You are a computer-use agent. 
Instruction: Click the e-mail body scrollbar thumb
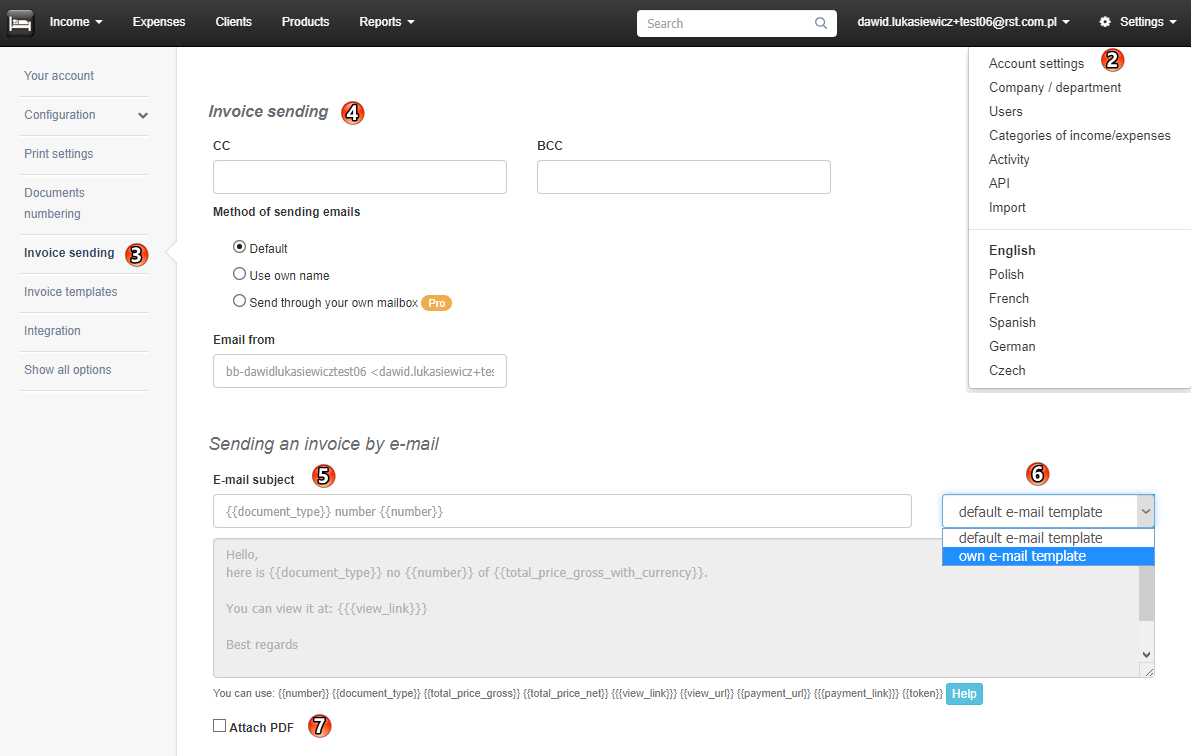(x=1146, y=593)
